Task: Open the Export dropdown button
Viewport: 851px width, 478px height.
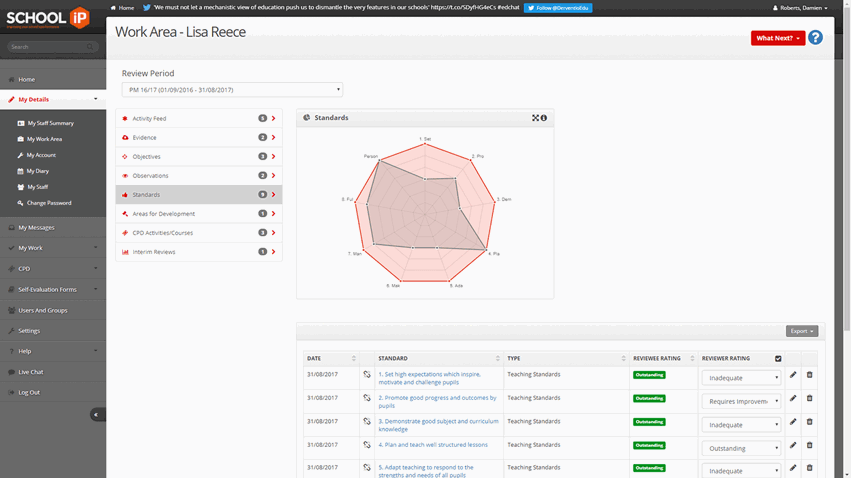Action: click(x=802, y=331)
